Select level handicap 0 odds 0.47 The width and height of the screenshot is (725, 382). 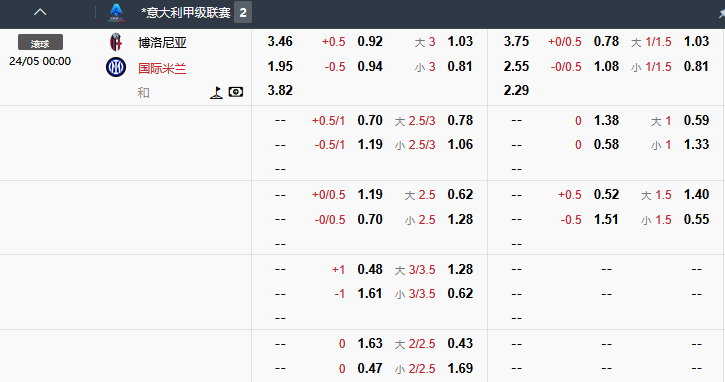coord(370,368)
